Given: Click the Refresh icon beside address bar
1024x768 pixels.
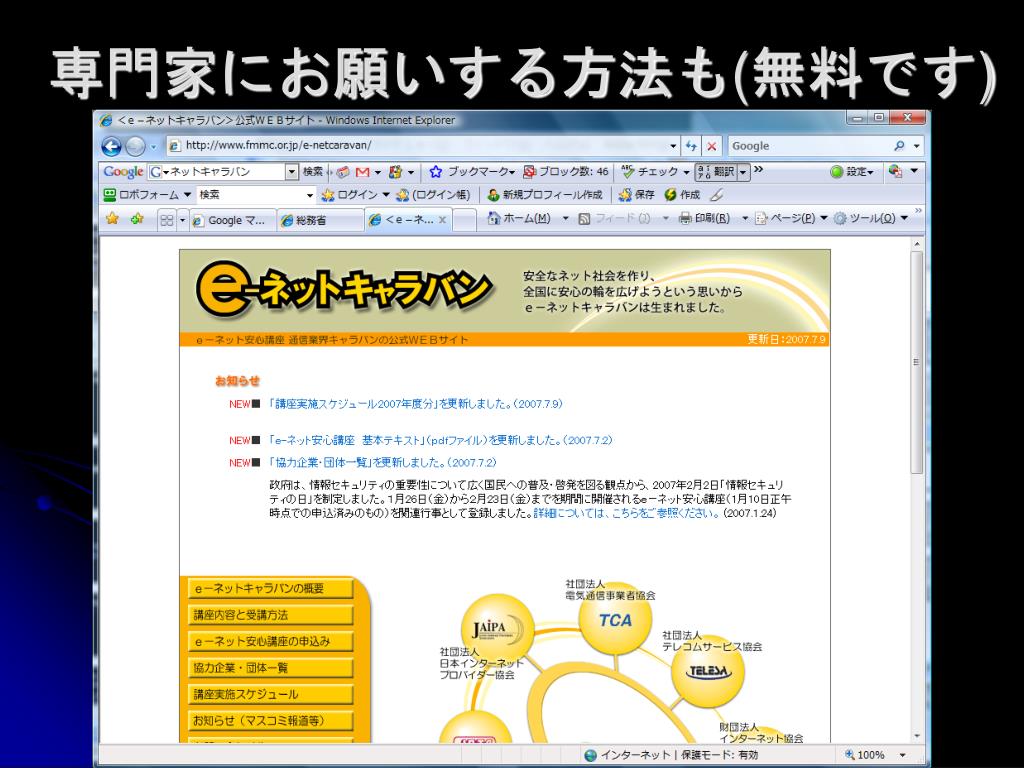Looking at the screenshot, I should (691, 146).
